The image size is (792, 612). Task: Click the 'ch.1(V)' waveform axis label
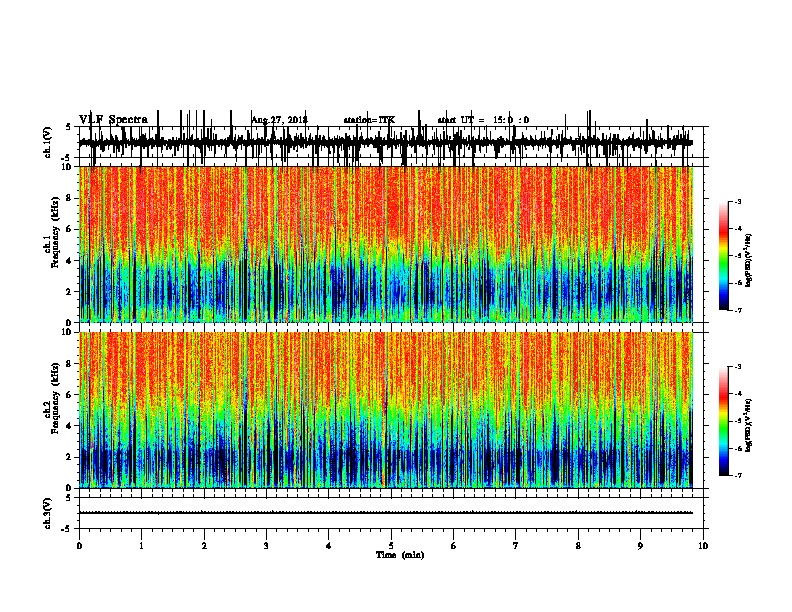[x=47, y=142]
